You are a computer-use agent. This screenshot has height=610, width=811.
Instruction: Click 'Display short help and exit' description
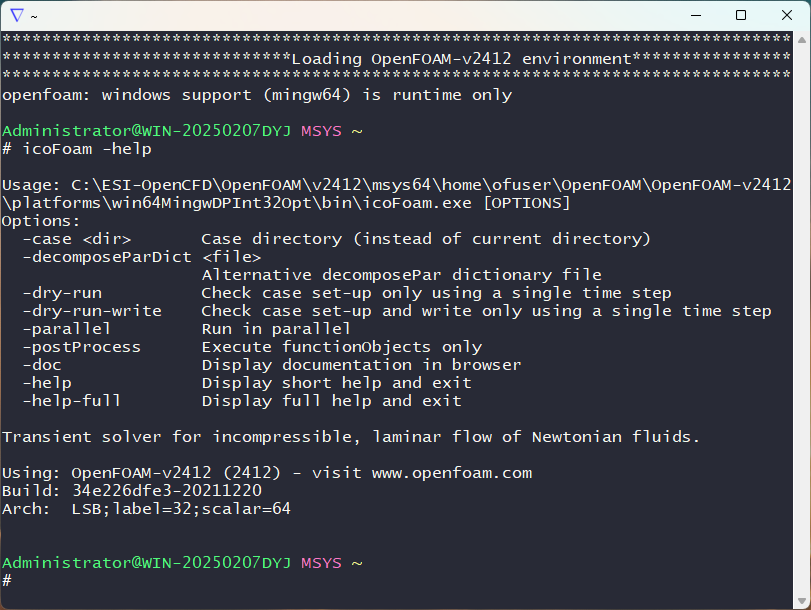click(x=337, y=383)
